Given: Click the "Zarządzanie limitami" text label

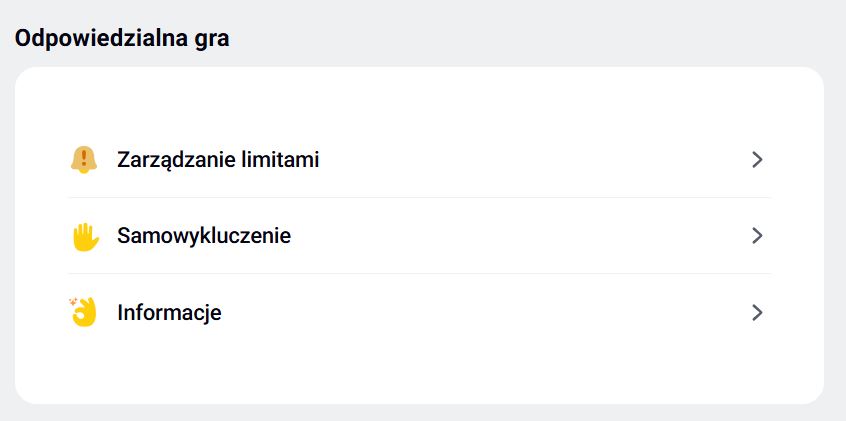Looking at the screenshot, I should (218, 159).
